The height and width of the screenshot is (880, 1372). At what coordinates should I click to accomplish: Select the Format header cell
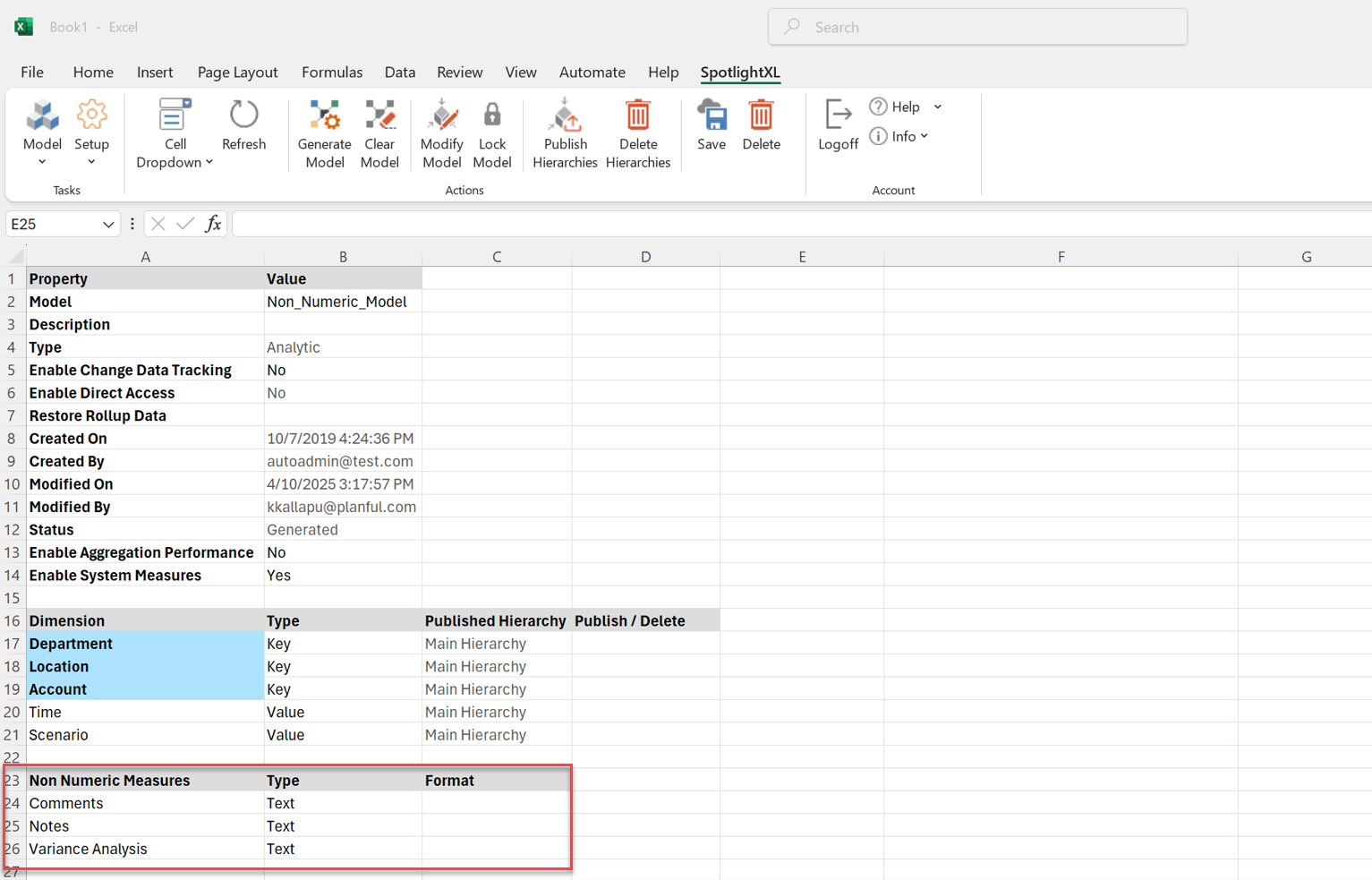coord(497,781)
